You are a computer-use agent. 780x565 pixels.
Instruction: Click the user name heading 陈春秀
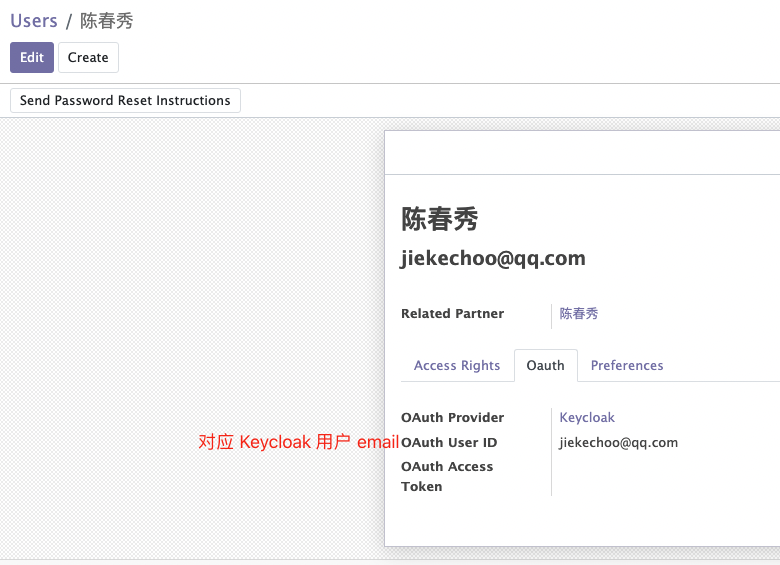coord(440,219)
